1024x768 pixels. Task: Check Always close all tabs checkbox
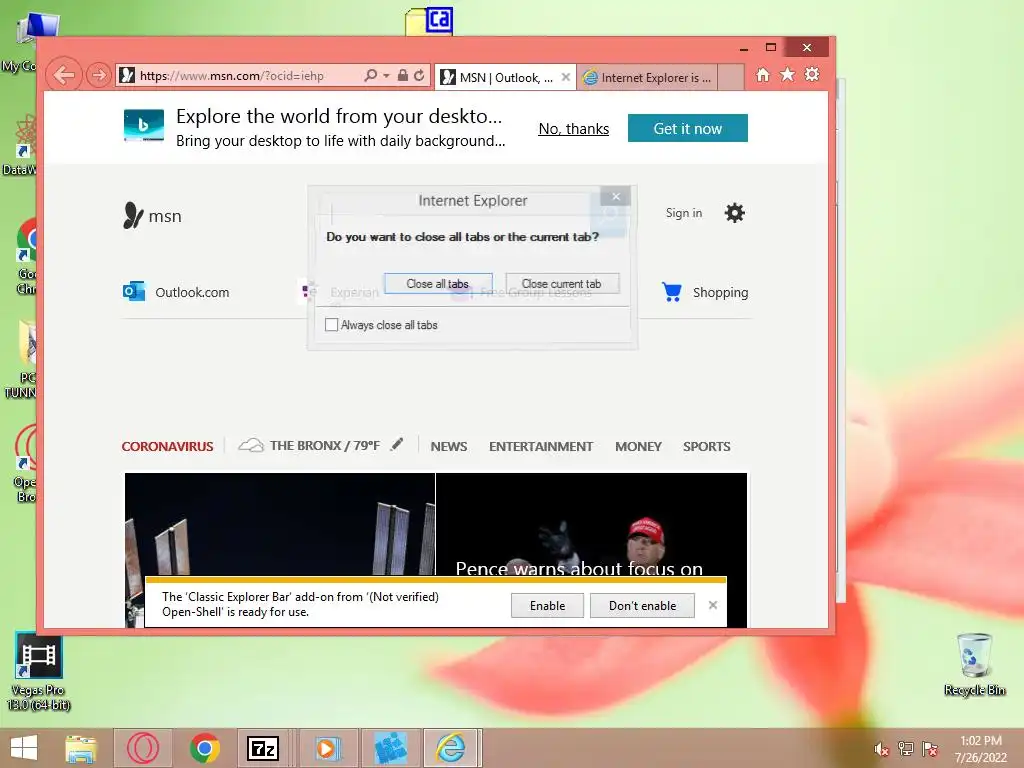click(332, 325)
